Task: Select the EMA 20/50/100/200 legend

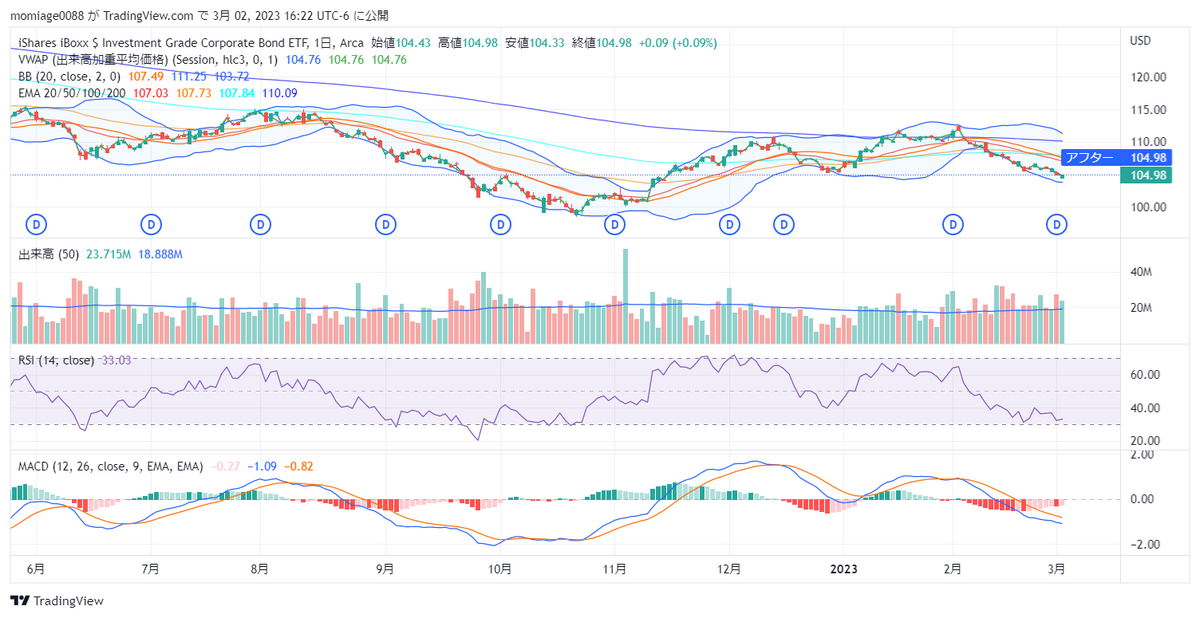Action: tap(72, 92)
